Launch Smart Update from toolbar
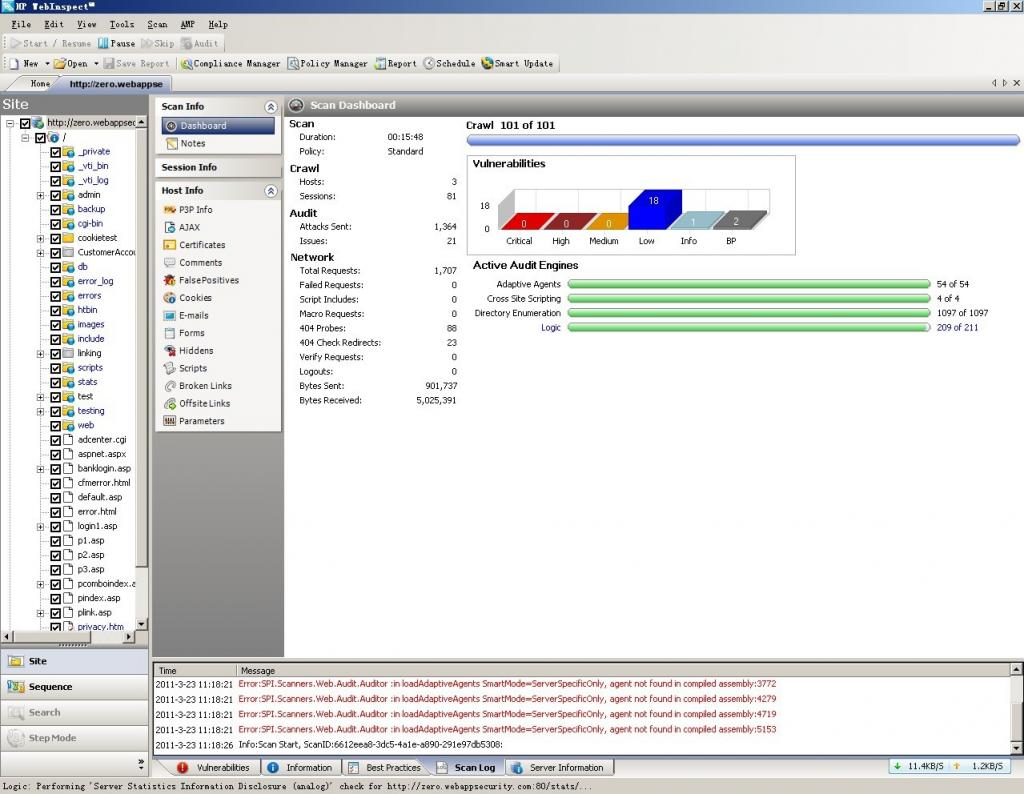 coord(517,63)
